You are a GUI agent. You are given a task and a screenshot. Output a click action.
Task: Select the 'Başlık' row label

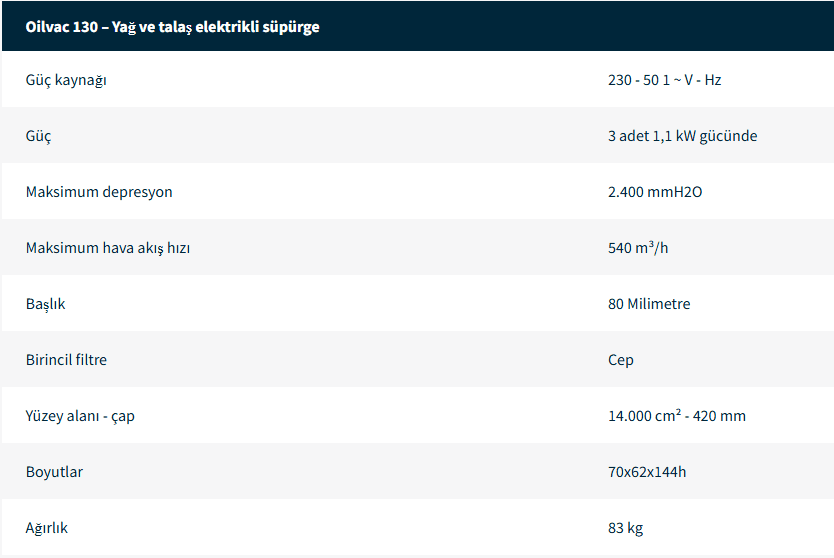click(45, 304)
